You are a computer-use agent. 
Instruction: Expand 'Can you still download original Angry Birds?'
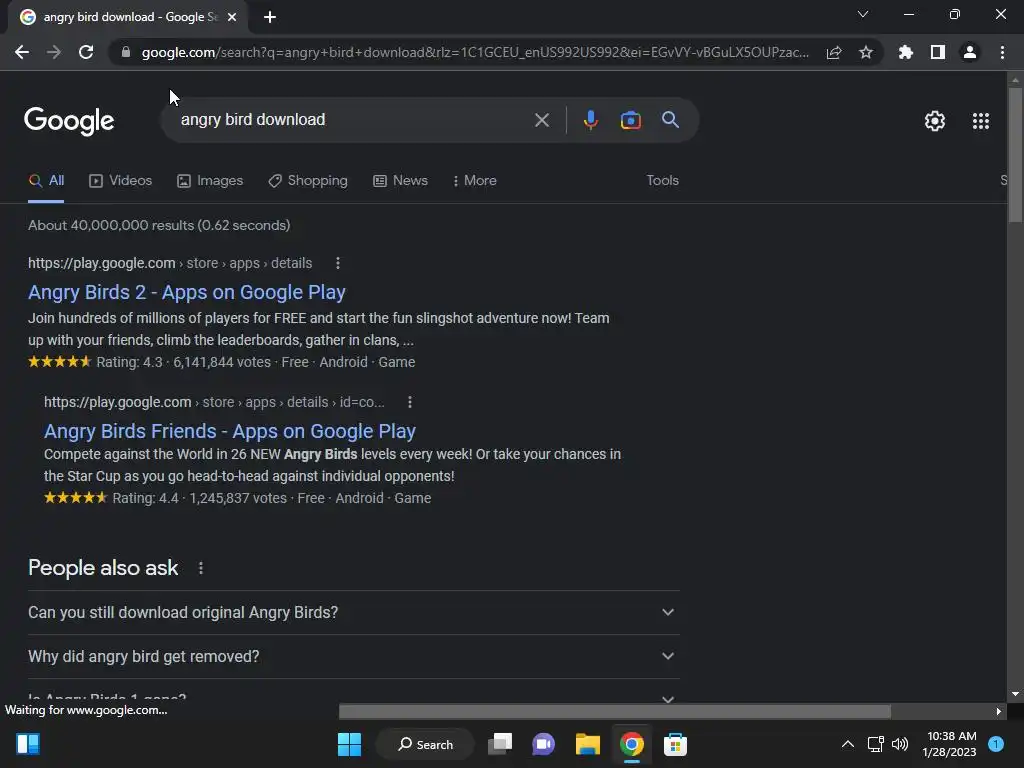(353, 613)
